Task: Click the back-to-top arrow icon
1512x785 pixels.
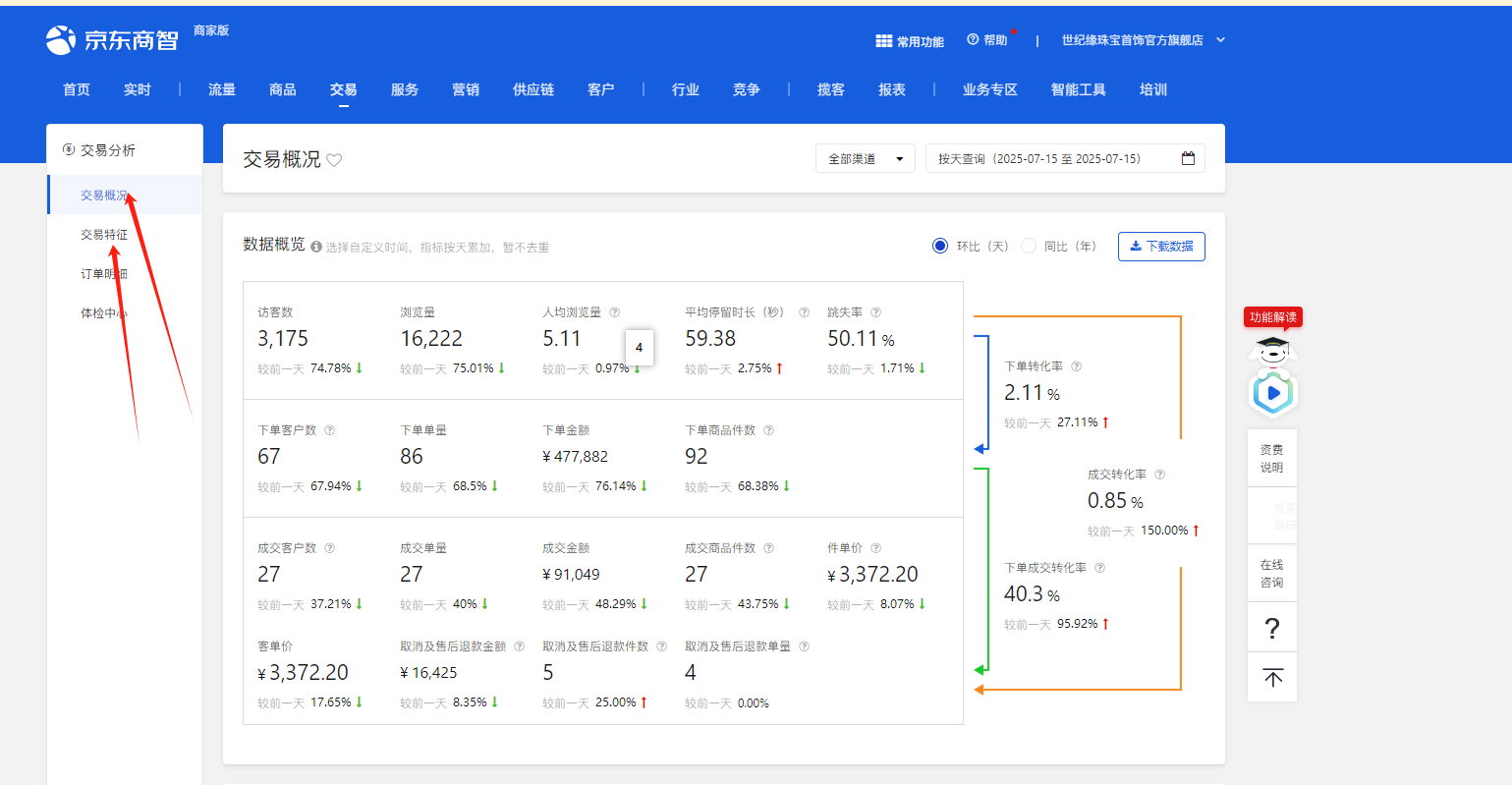Action: click(1272, 678)
